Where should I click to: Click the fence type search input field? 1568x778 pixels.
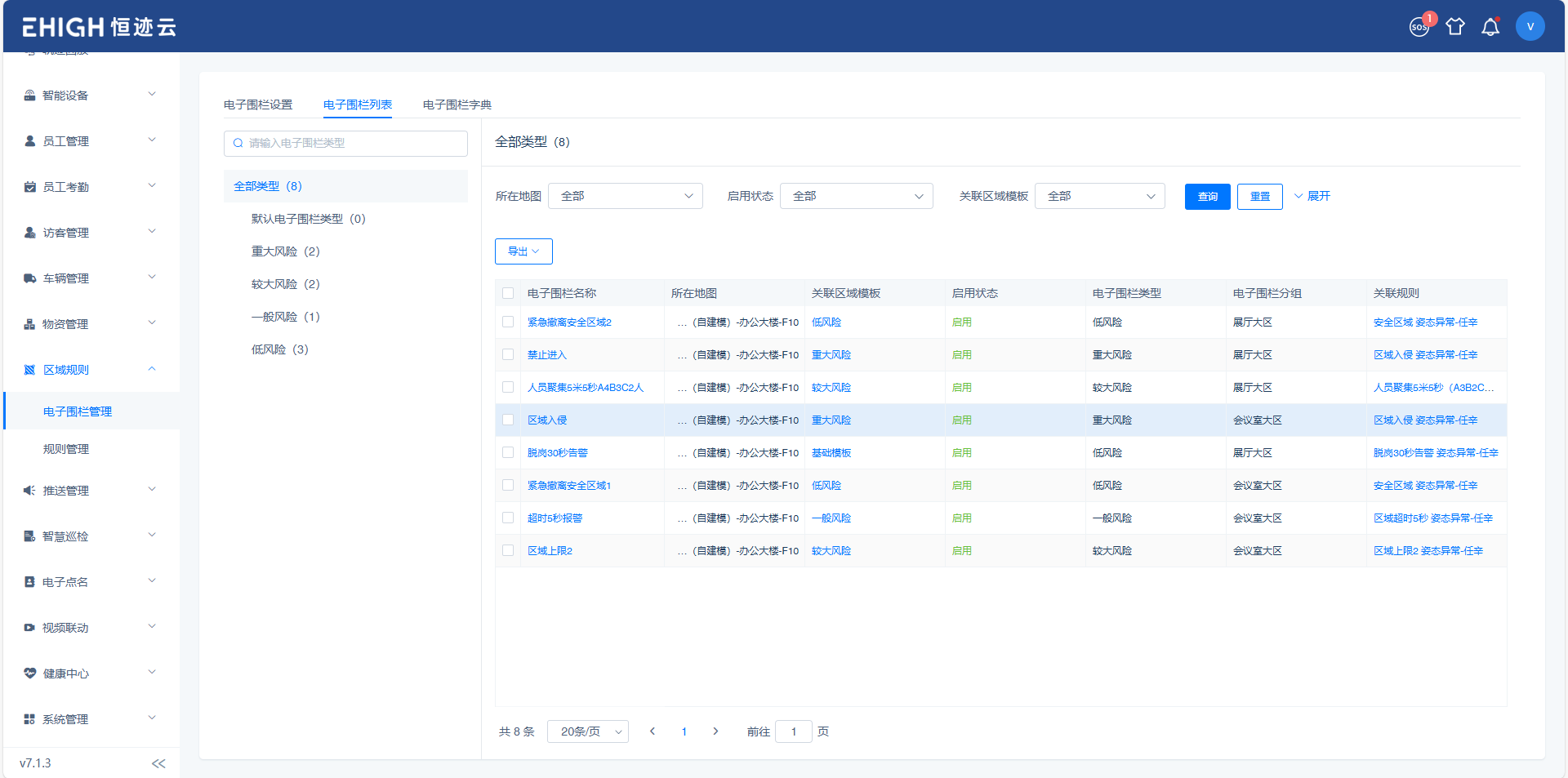(x=345, y=143)
